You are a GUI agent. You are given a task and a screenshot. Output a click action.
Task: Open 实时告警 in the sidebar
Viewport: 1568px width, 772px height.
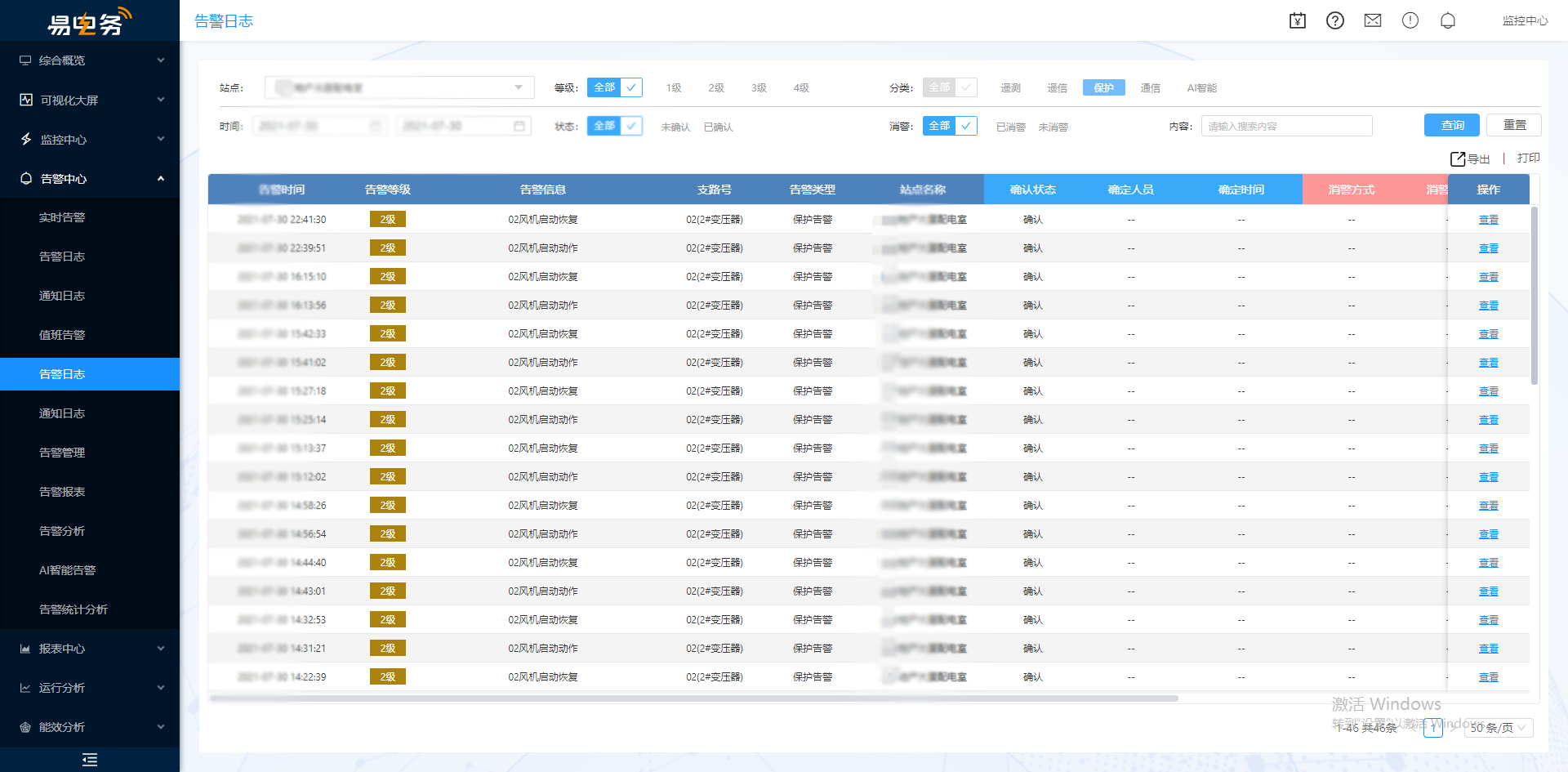point(62,217)
